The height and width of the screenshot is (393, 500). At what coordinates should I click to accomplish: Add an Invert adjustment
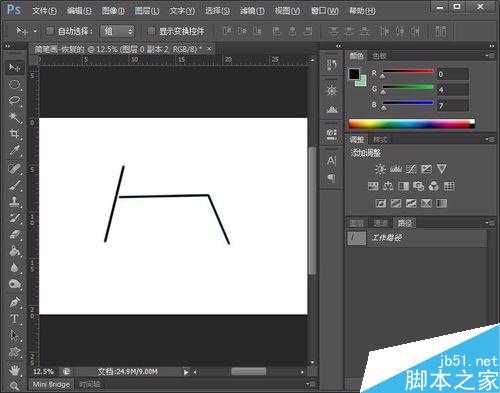coord(381,203)
